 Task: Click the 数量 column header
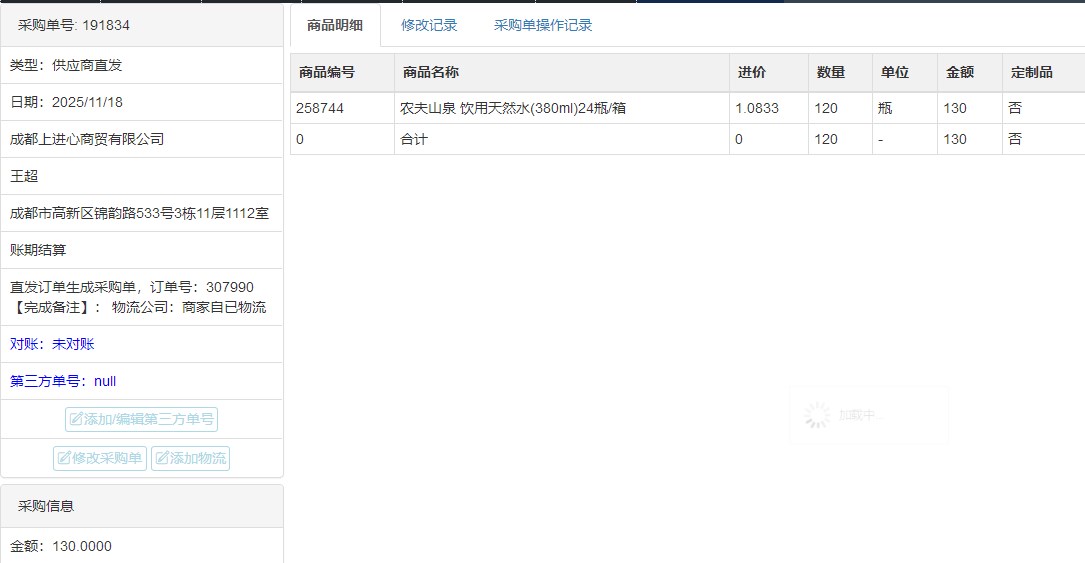(830, 72)
